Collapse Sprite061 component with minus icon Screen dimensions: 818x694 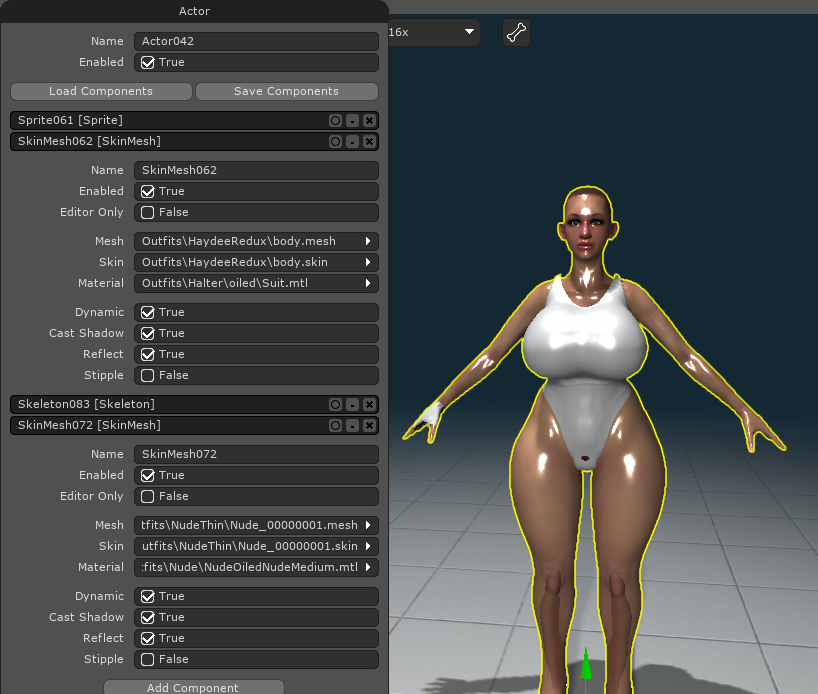click(353, 121)
